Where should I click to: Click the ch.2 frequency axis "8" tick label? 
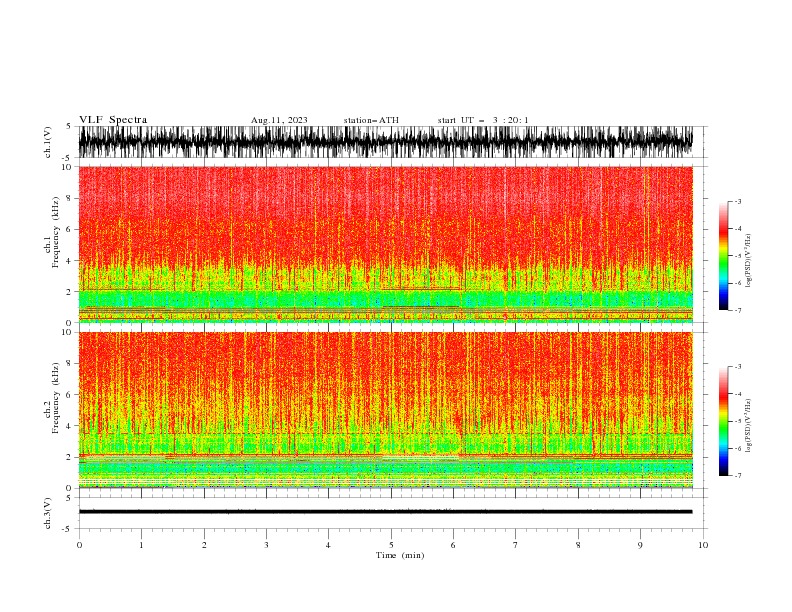tap(70, 363)
